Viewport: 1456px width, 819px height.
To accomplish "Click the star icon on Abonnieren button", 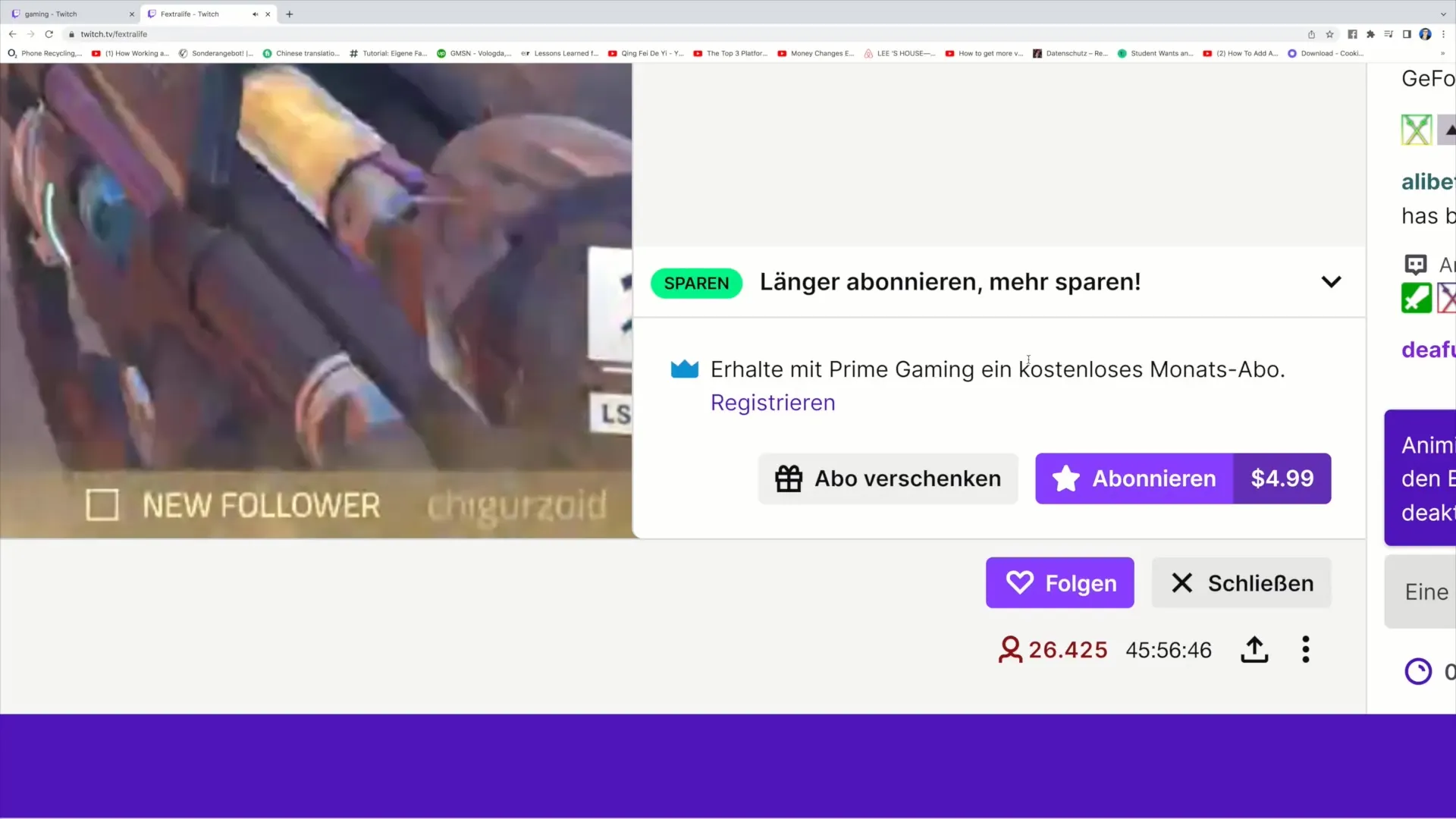I will click(x=1065, y=478).
